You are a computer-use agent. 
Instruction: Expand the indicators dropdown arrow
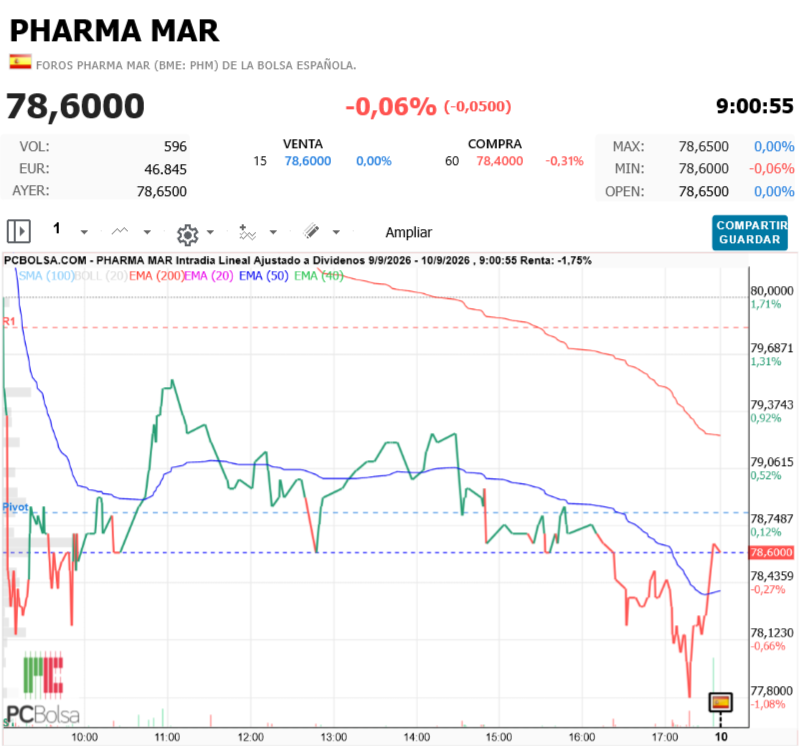pos(273,232)
